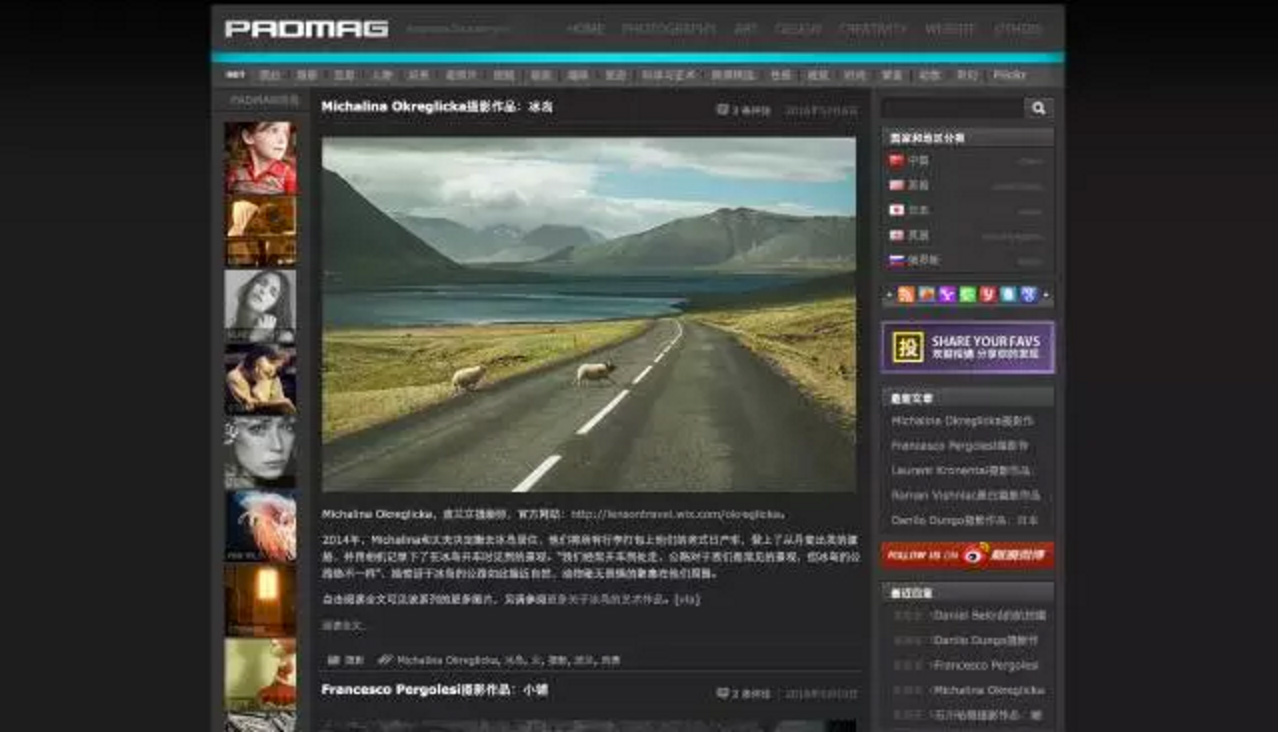
Task: Open the CREATIVITY menu item
Action: coord(873,29)
